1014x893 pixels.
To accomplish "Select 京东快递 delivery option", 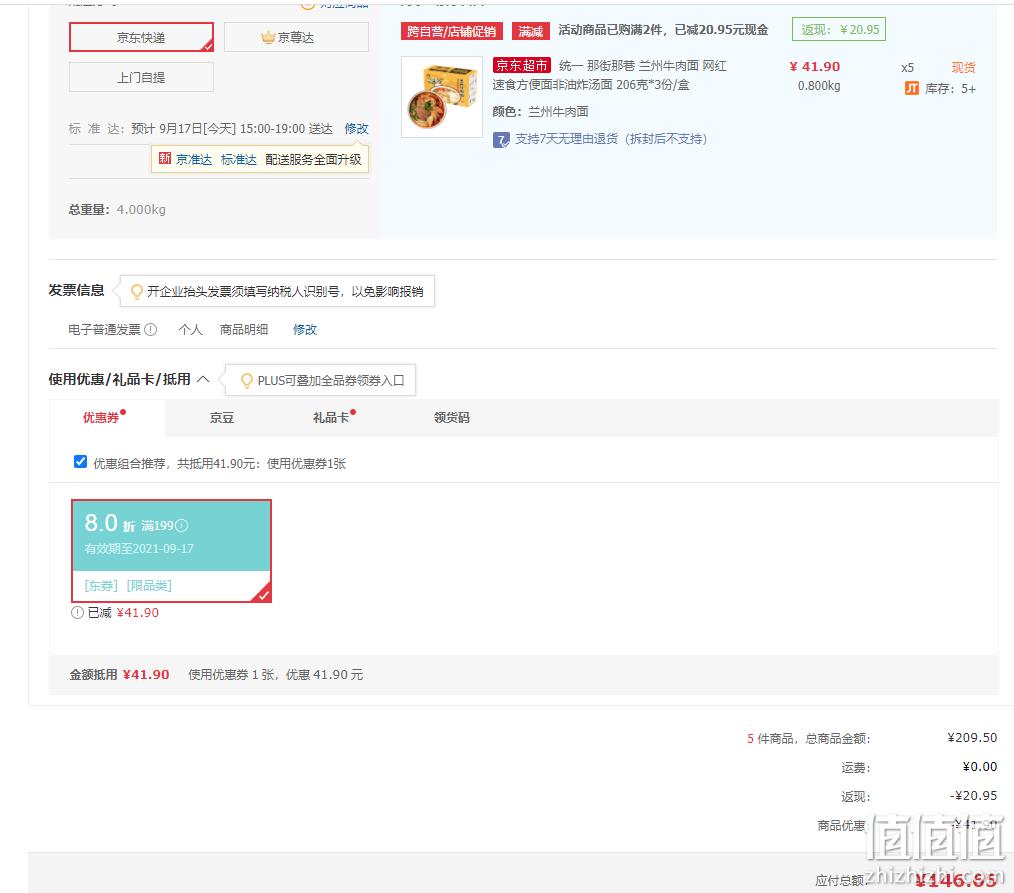I will (x=141, y=37).
